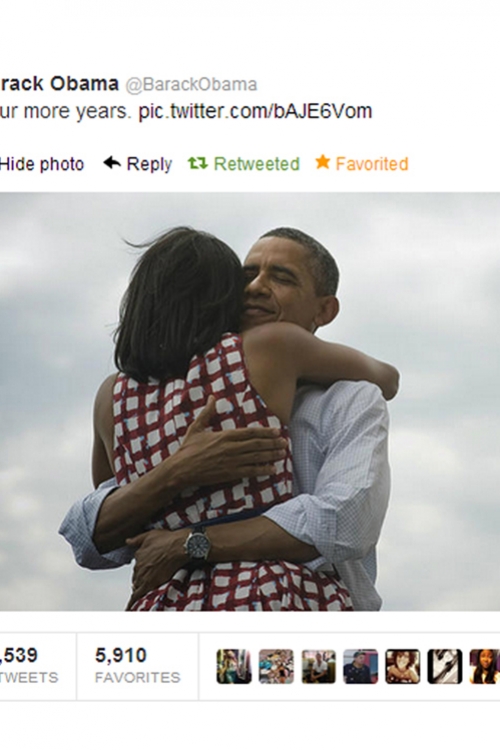
Task: Open the second favoriter avatar in row
Action: coord(276,666)
